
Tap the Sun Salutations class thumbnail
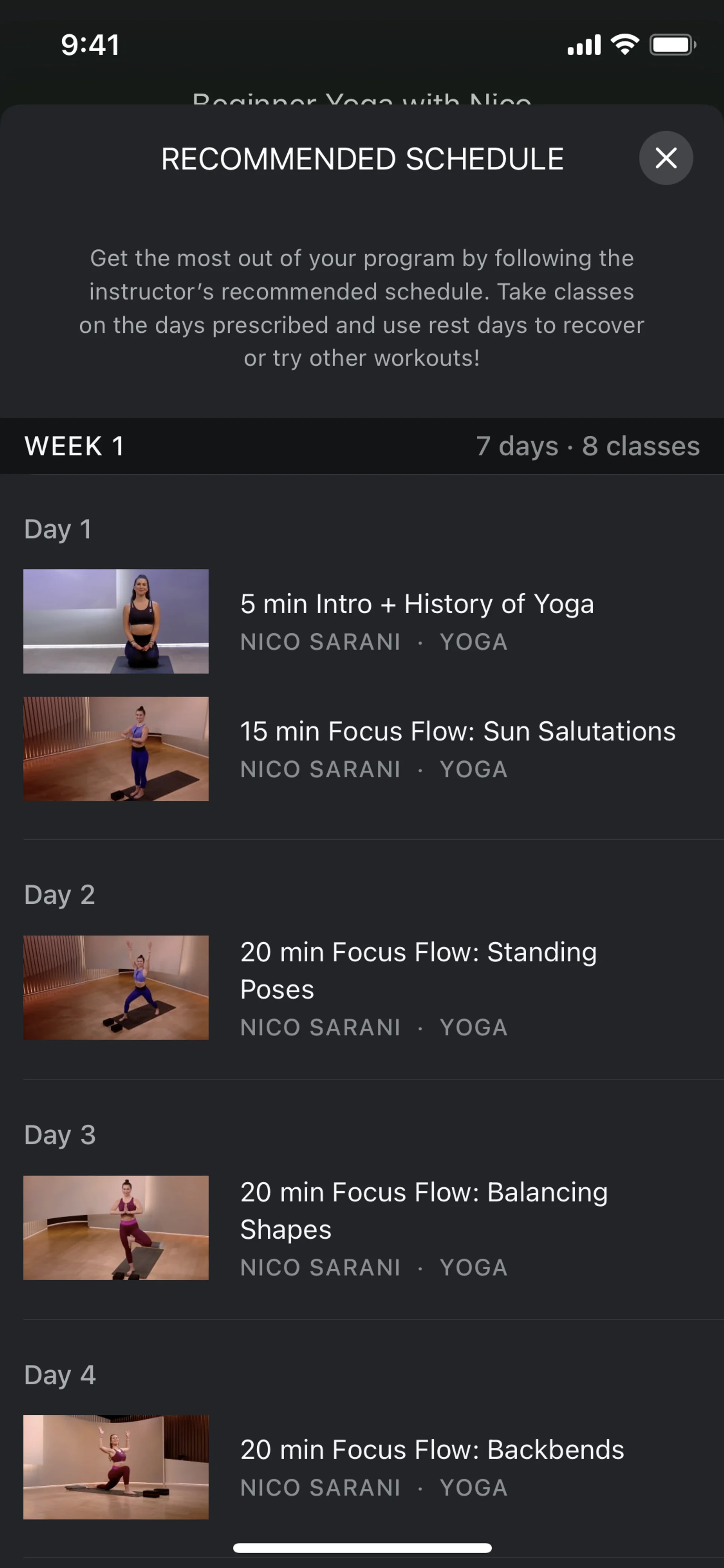tap(116, 749)
